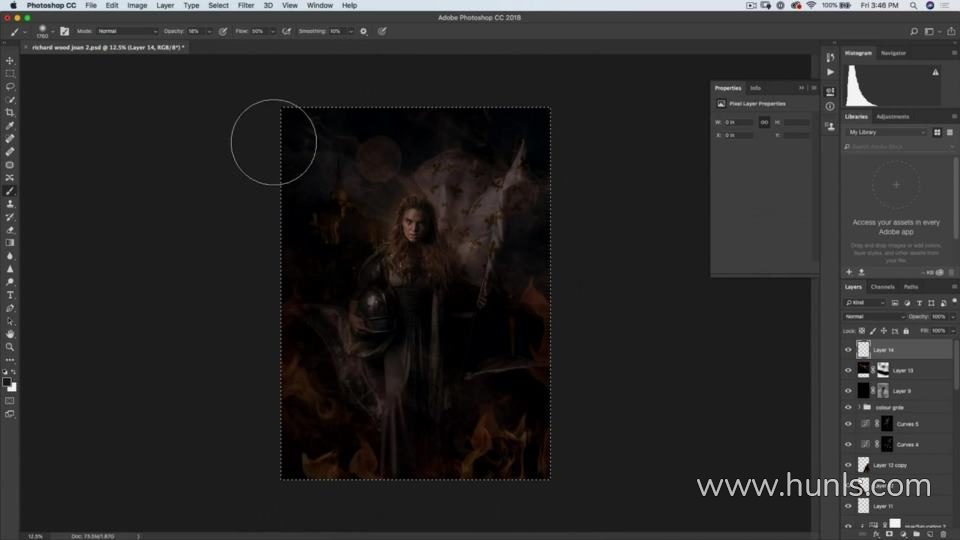The height and width of the screenshot is (540, 960).
Task: Create new group folder icon
Action: click(917, 534)
